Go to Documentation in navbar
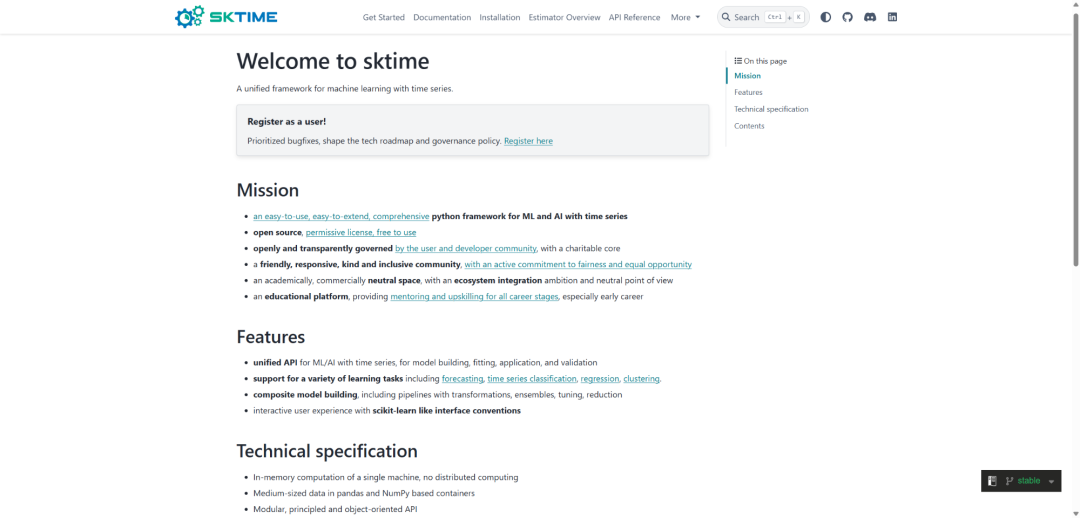 click(442, 17)
